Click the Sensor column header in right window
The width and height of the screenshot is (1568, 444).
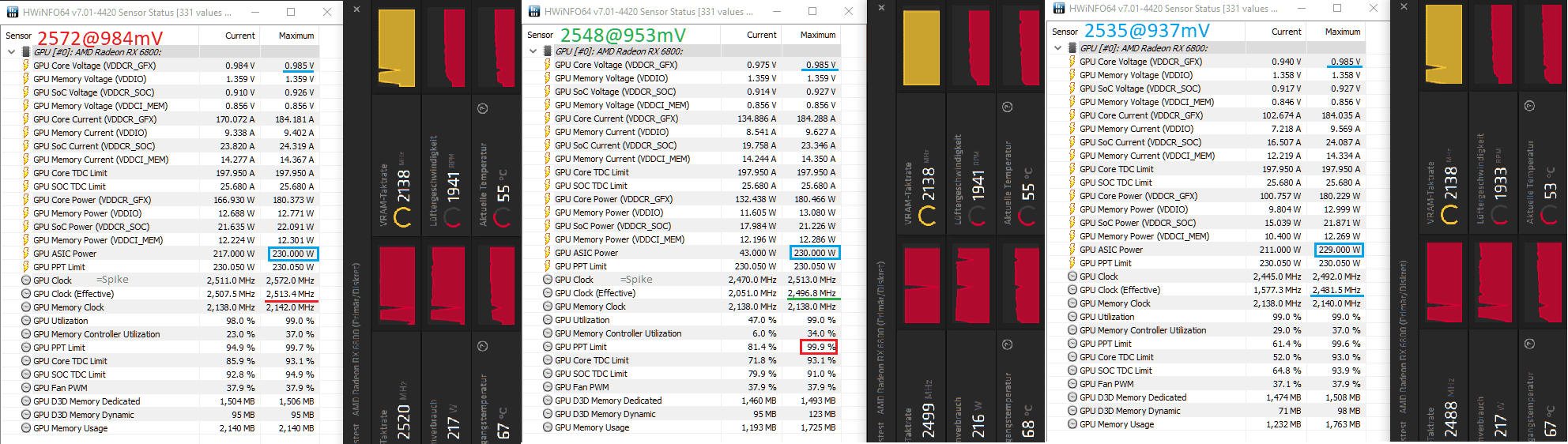point(1065,32)
